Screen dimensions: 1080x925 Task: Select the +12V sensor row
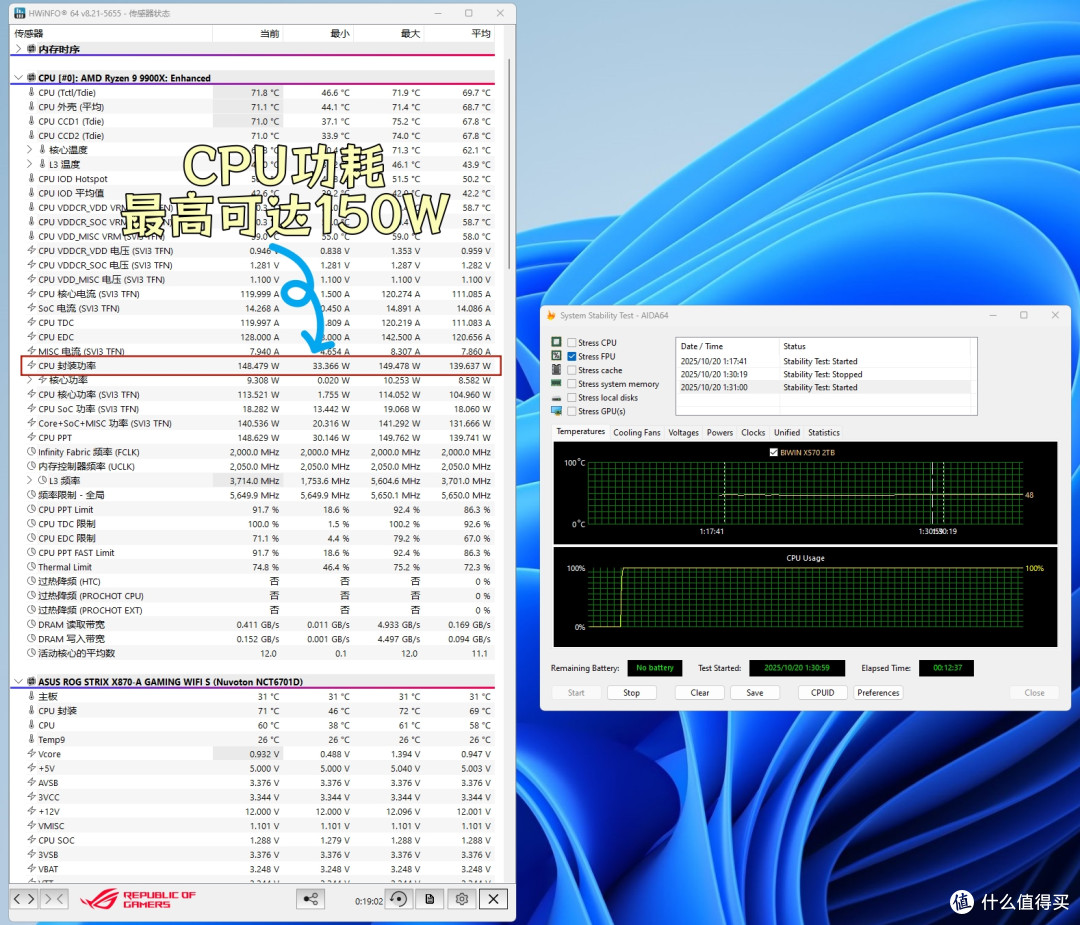tap(253, 811)
